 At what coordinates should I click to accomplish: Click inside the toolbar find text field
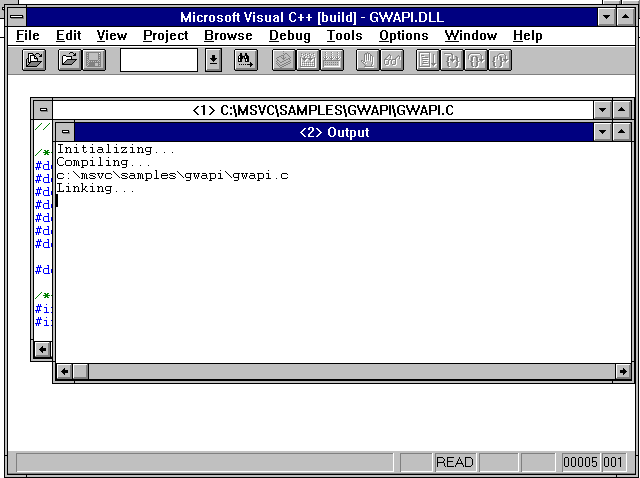(159, 60)
